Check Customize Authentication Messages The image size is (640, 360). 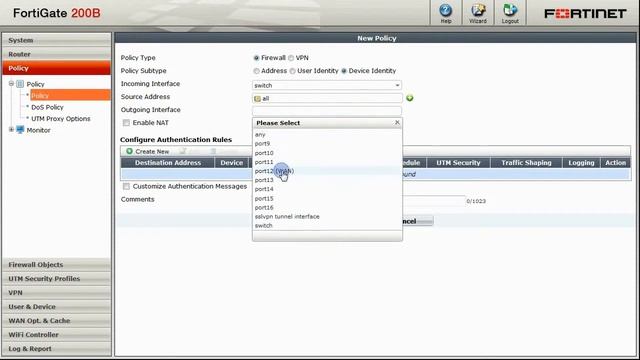(126, 187)
